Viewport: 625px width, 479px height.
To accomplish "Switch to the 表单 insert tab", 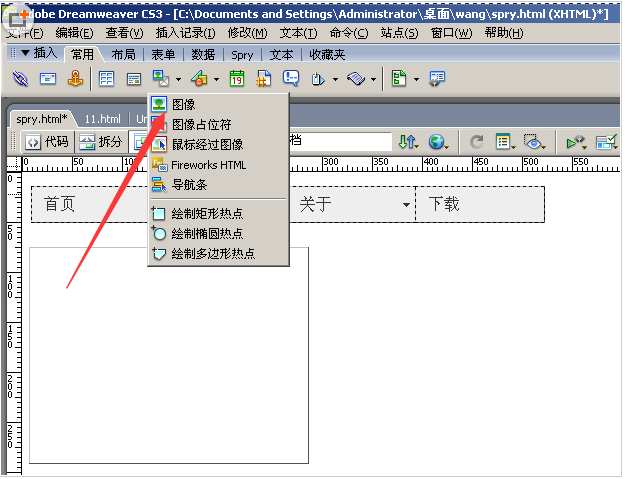I will pyautogui.click(x=163, y=54).
